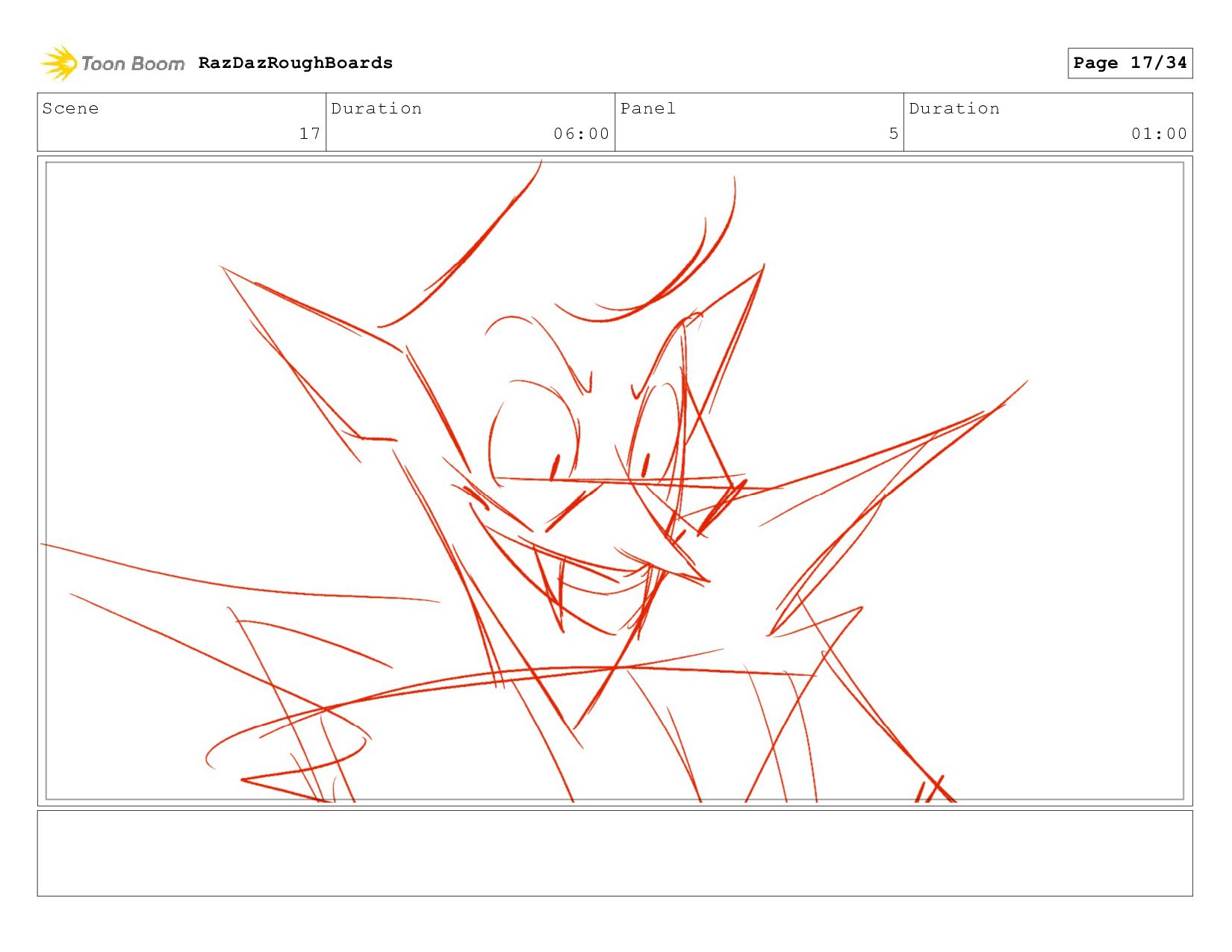Click the Panel label
This screenshot has height=952, width=1232.
[x=648, y=108]
